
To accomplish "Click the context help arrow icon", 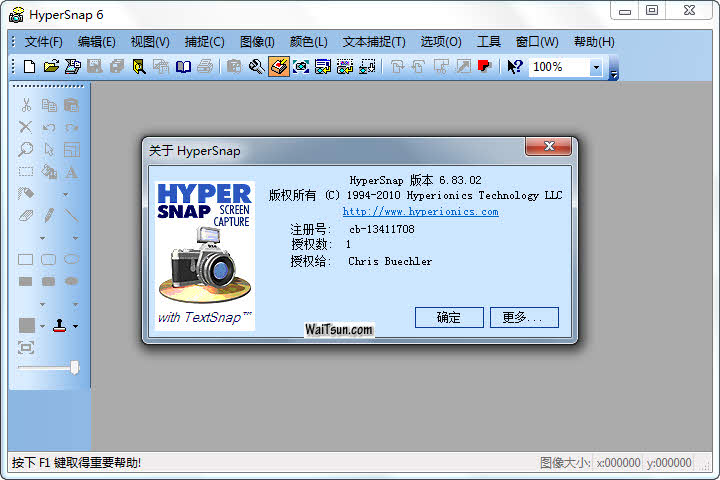I will pyautogui.click(x=514, y=67).
